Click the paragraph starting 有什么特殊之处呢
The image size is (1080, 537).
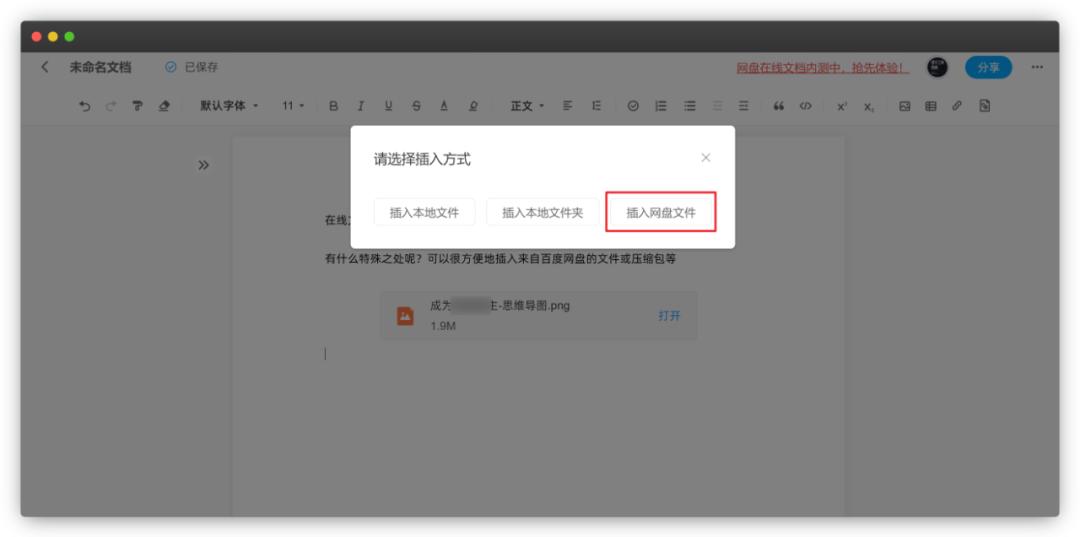(x=501, y=260)
